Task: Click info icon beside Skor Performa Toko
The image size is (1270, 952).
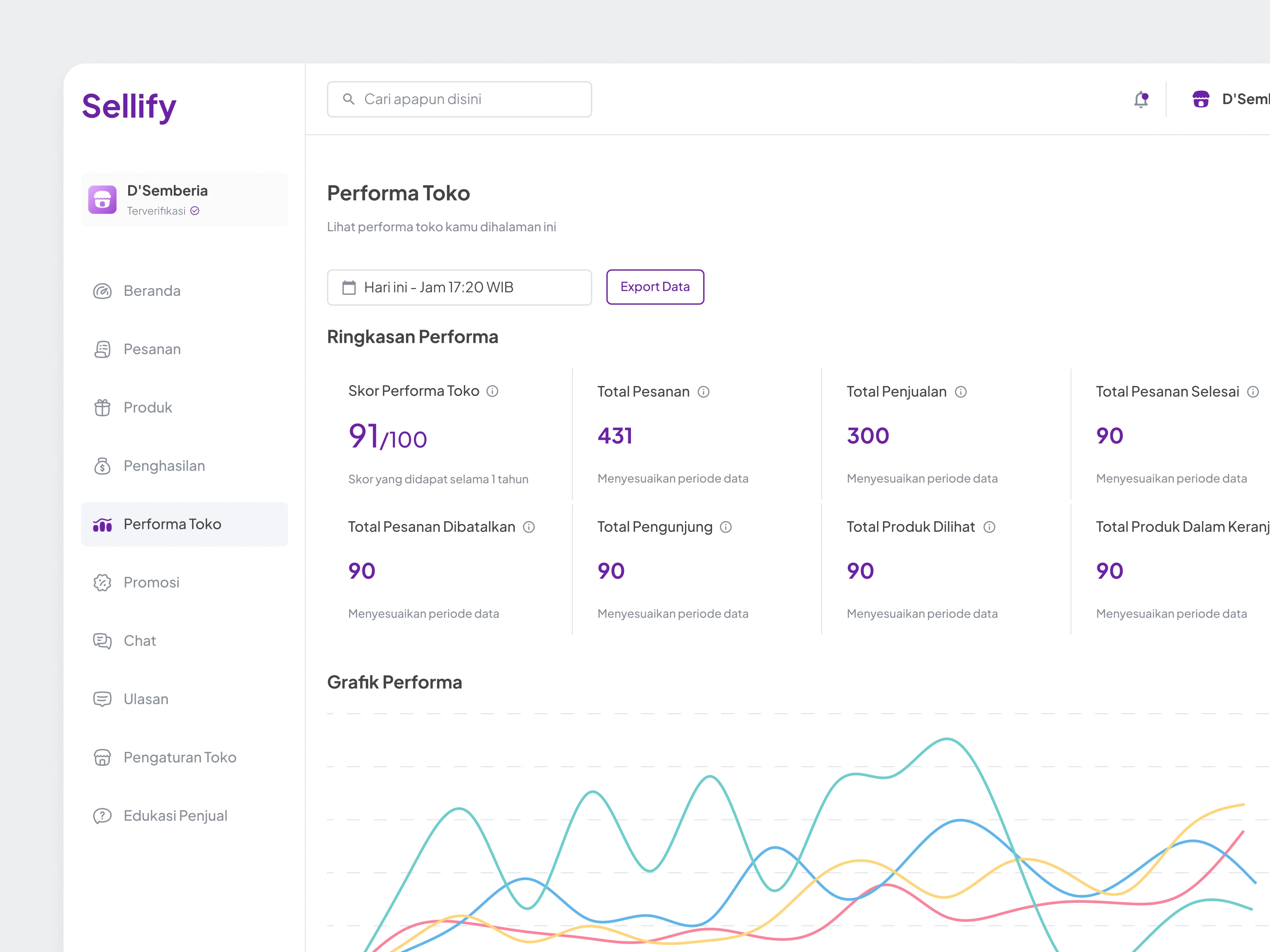Action: (492, 392)
